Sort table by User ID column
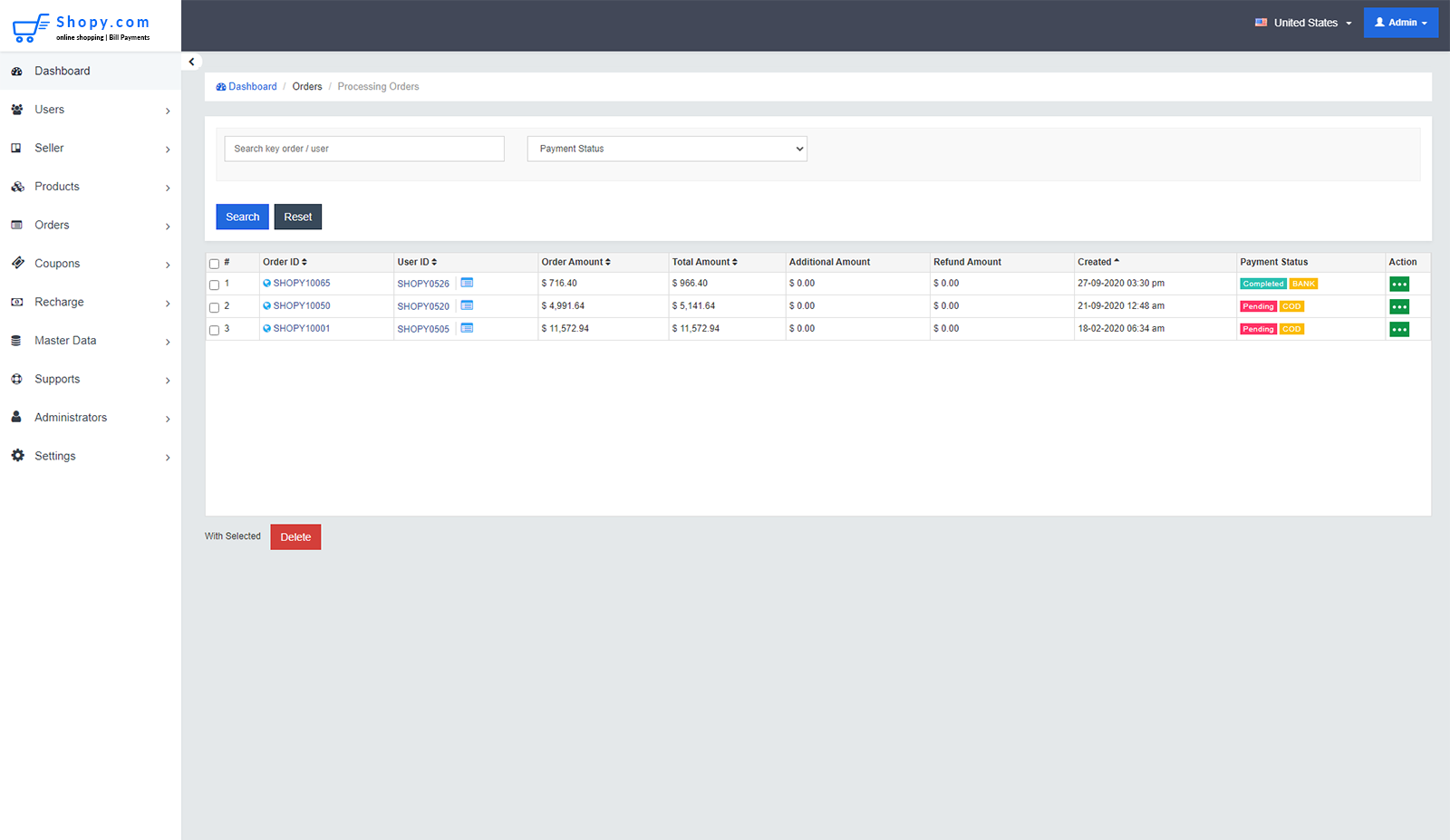The width and height of the screenshot is (1450, 840). click(417, 262)
